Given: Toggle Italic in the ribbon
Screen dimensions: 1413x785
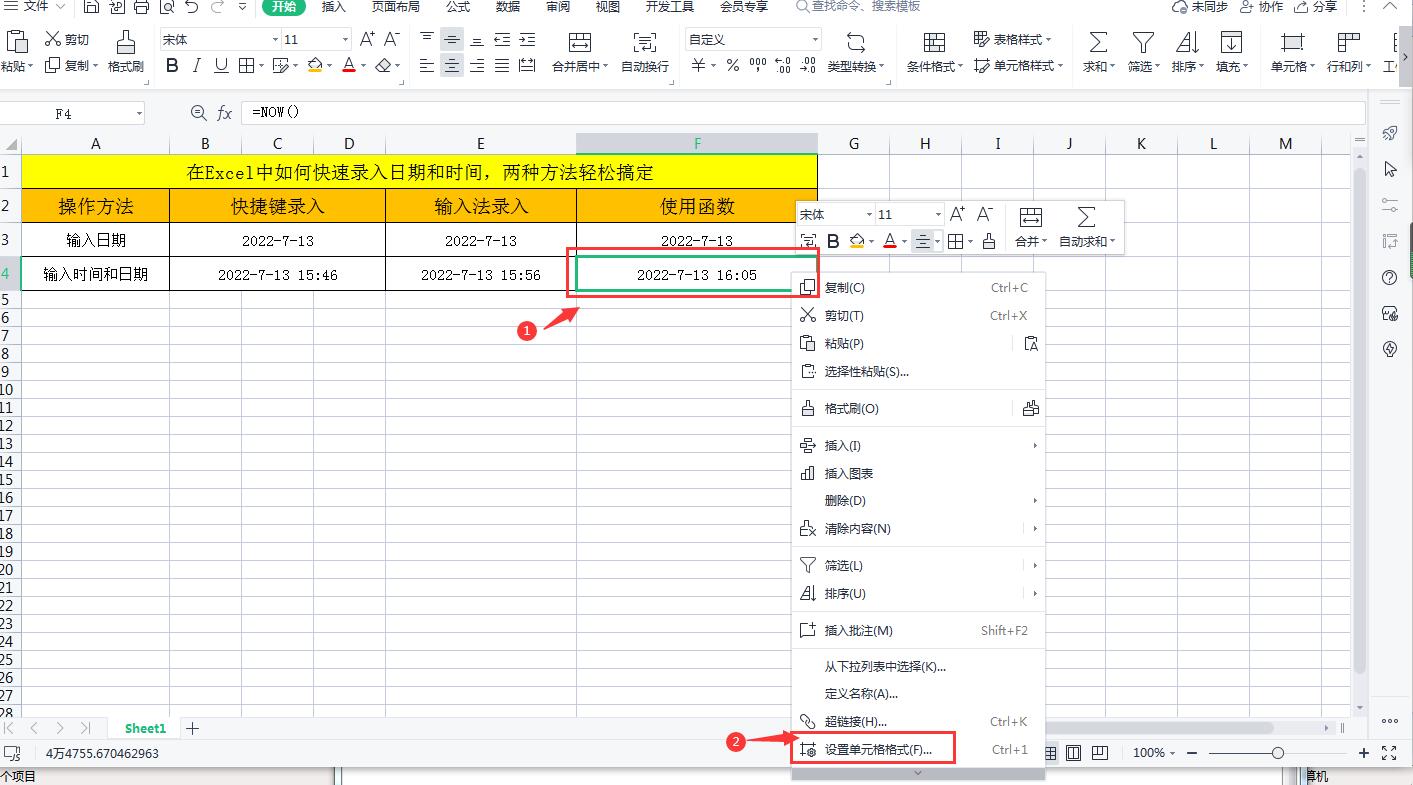Looking at the screenshot, I should 197,66.
